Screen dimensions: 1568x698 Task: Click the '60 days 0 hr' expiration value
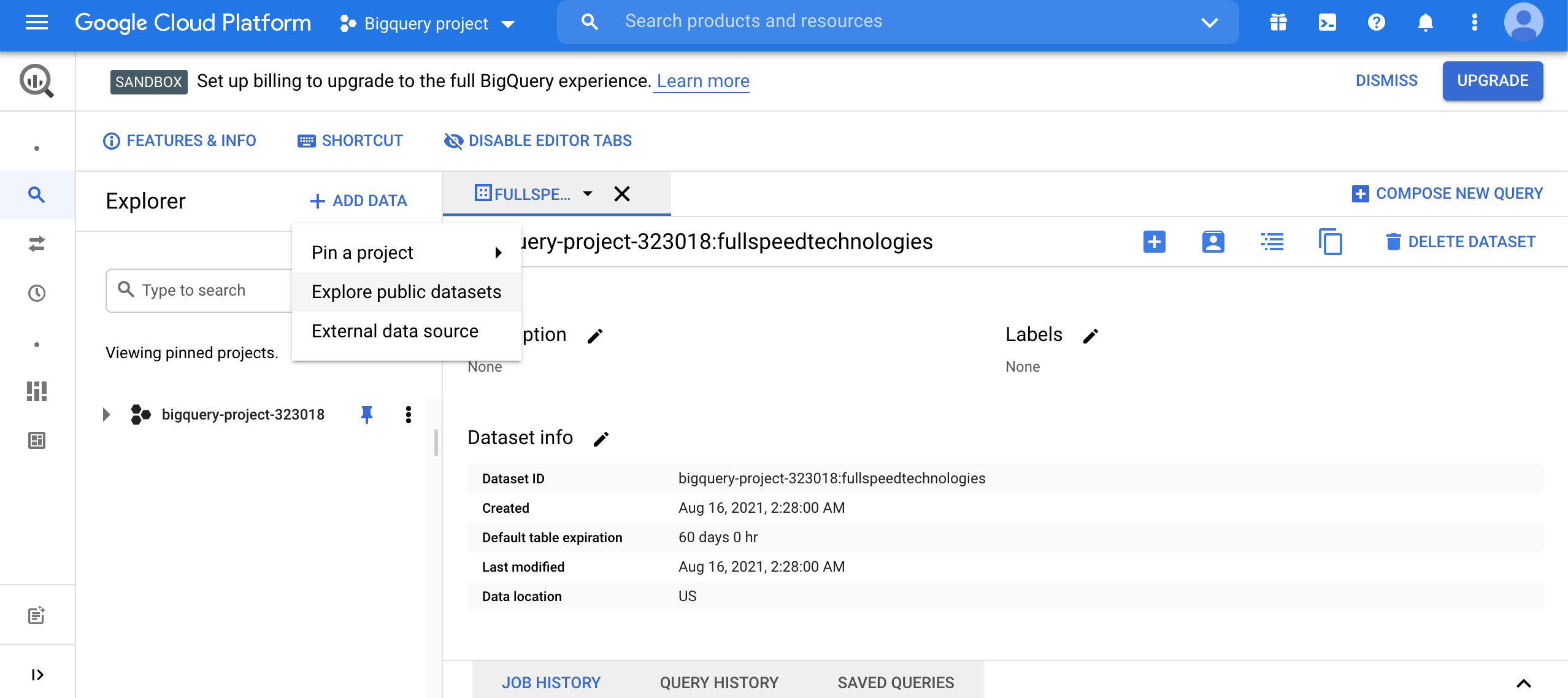coord(718,537)
